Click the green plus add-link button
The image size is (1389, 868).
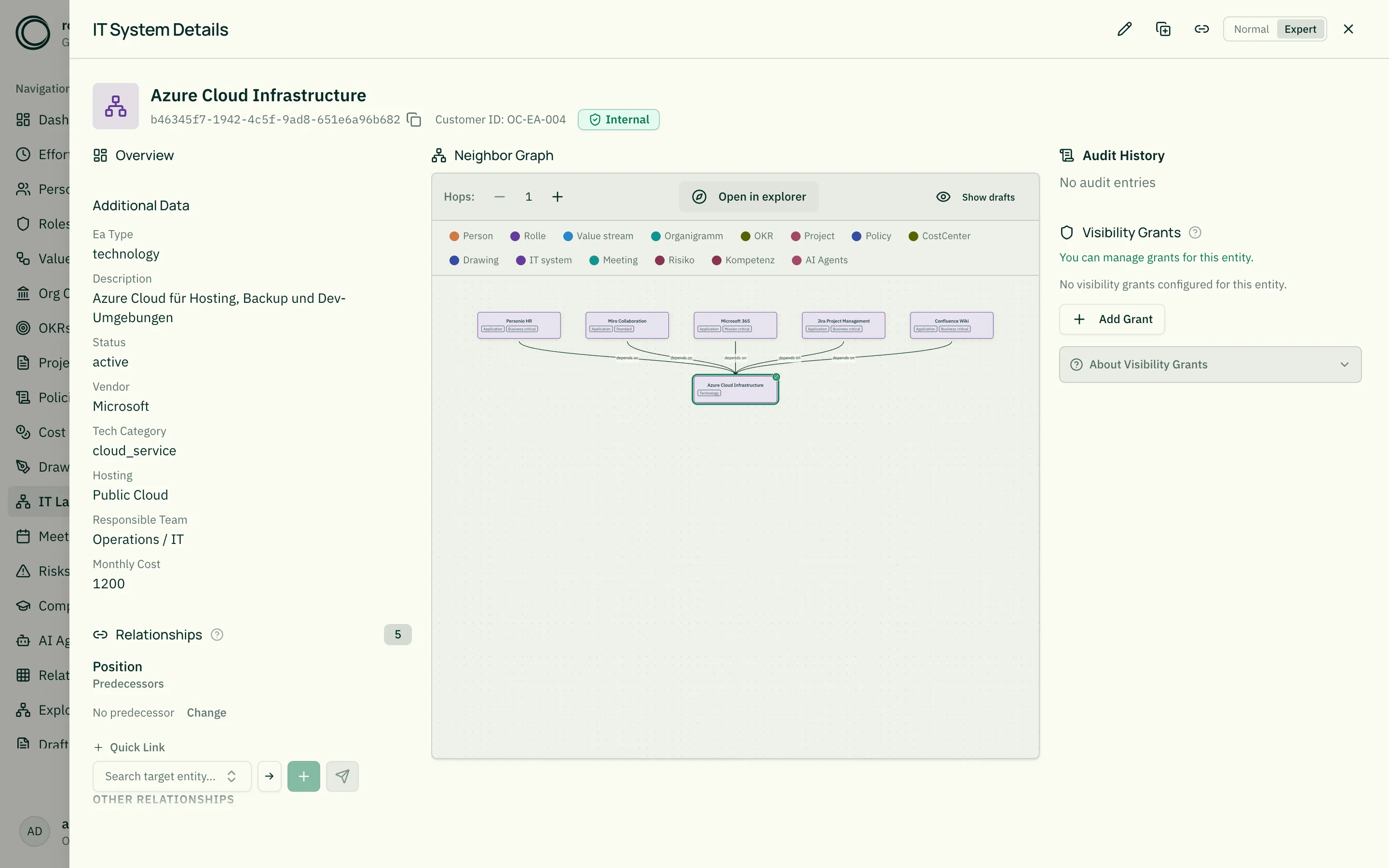[304, 776]
